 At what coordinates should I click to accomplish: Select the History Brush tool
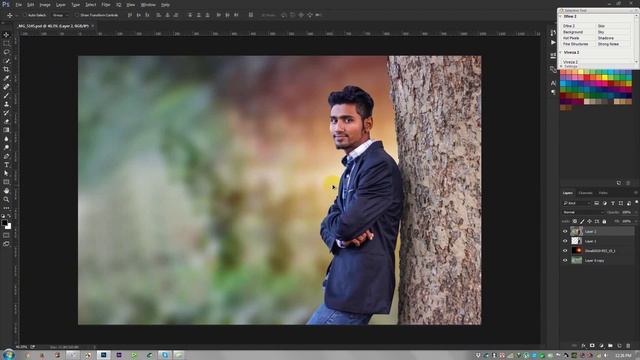pos(6,113)
